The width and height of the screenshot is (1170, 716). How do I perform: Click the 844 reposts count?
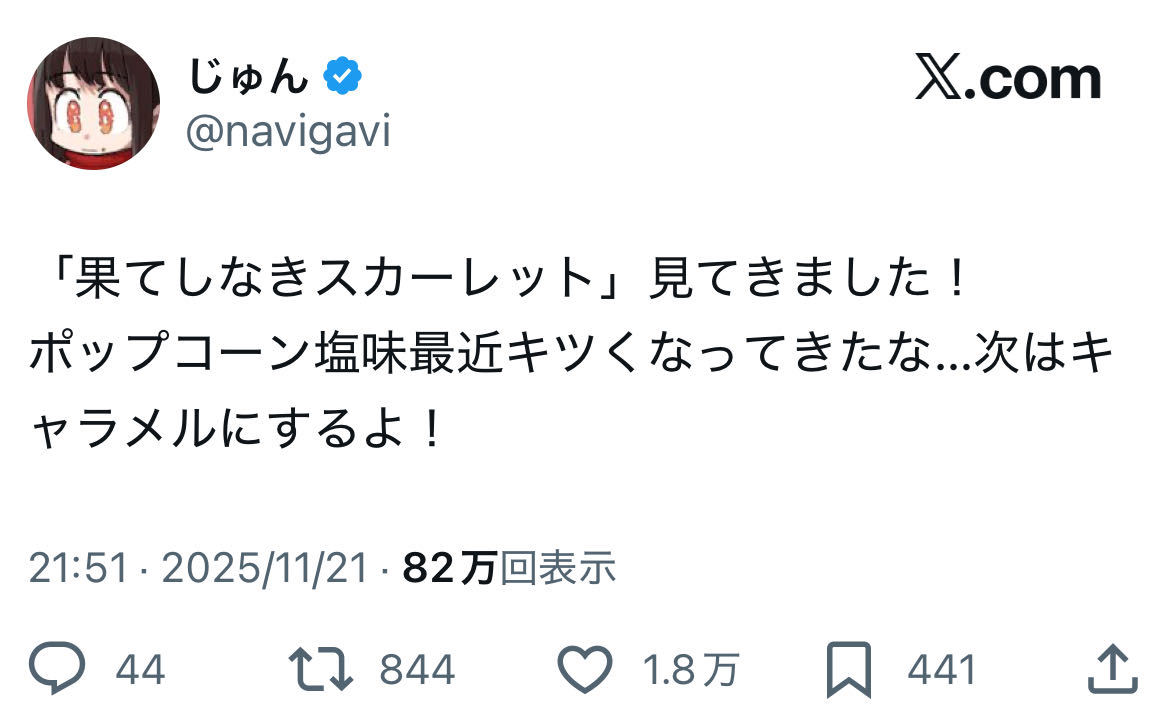[x=416, y=669]
